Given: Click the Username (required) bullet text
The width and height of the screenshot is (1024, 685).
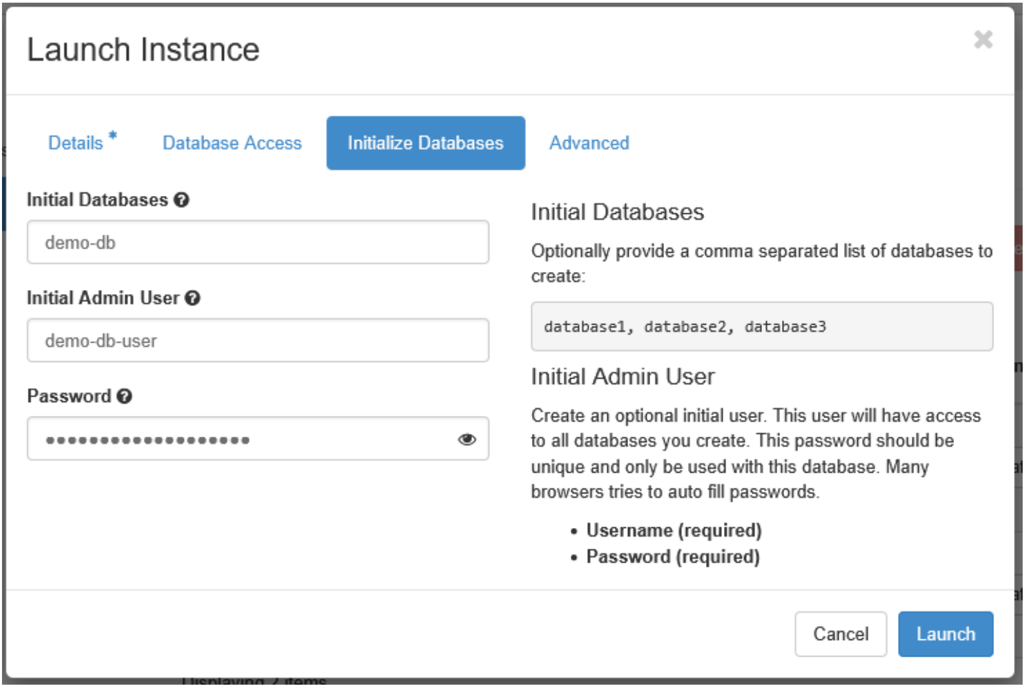Looking at the screenshot, I should [673, 530].
